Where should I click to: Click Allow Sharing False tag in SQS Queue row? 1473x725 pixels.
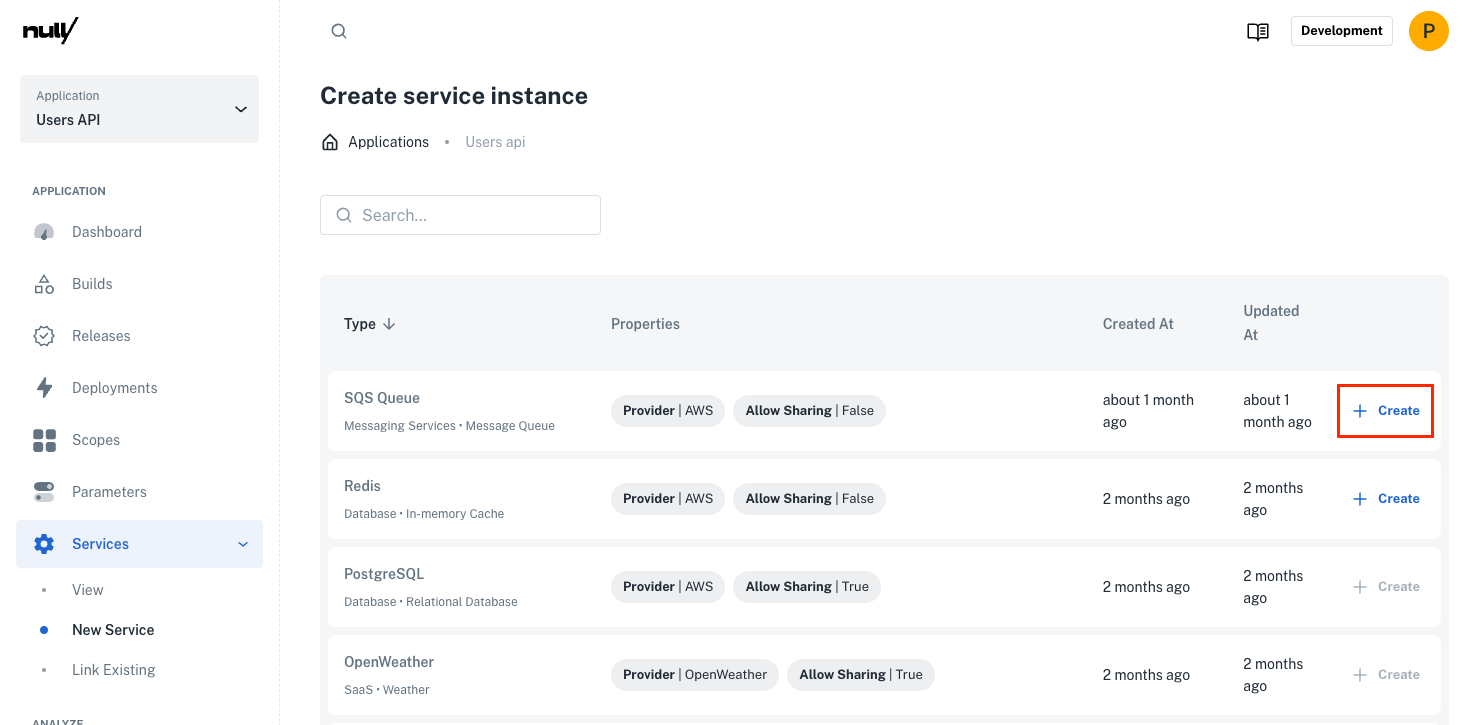(x=809, y=411)
